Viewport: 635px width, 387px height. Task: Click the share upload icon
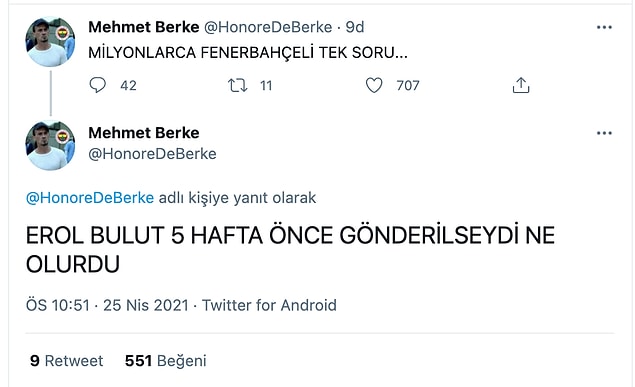pos(521,85)
